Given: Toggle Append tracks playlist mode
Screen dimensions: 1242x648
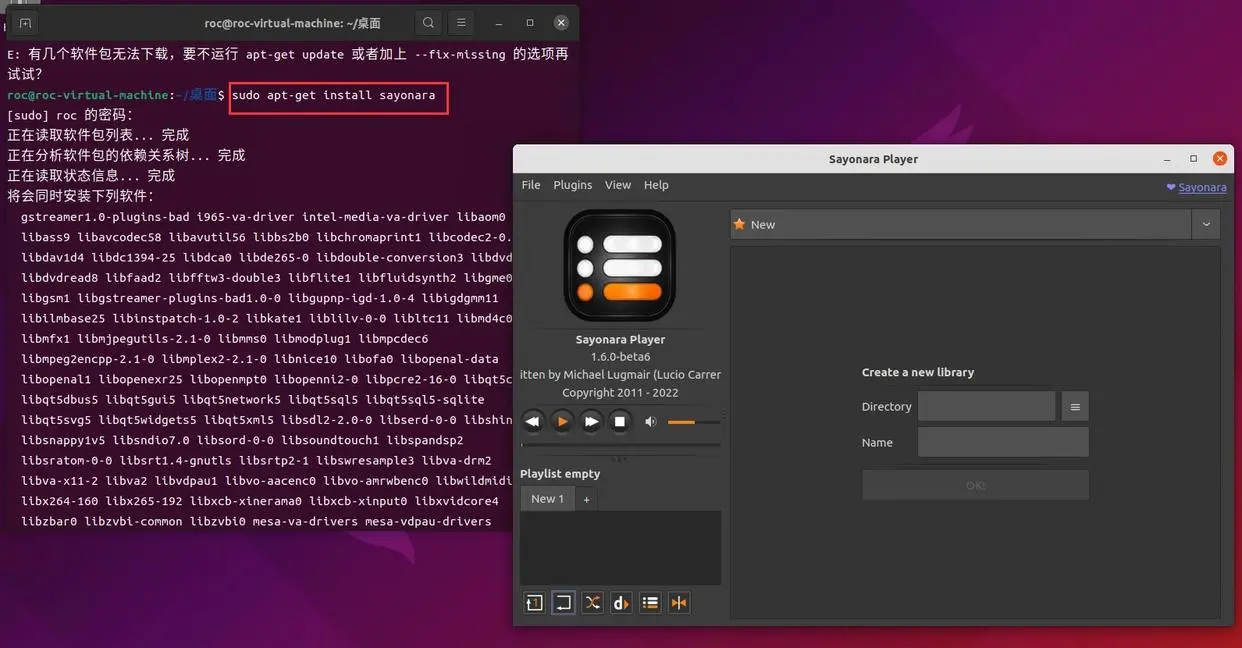Looking at the screenshot, I should (650, 602).
